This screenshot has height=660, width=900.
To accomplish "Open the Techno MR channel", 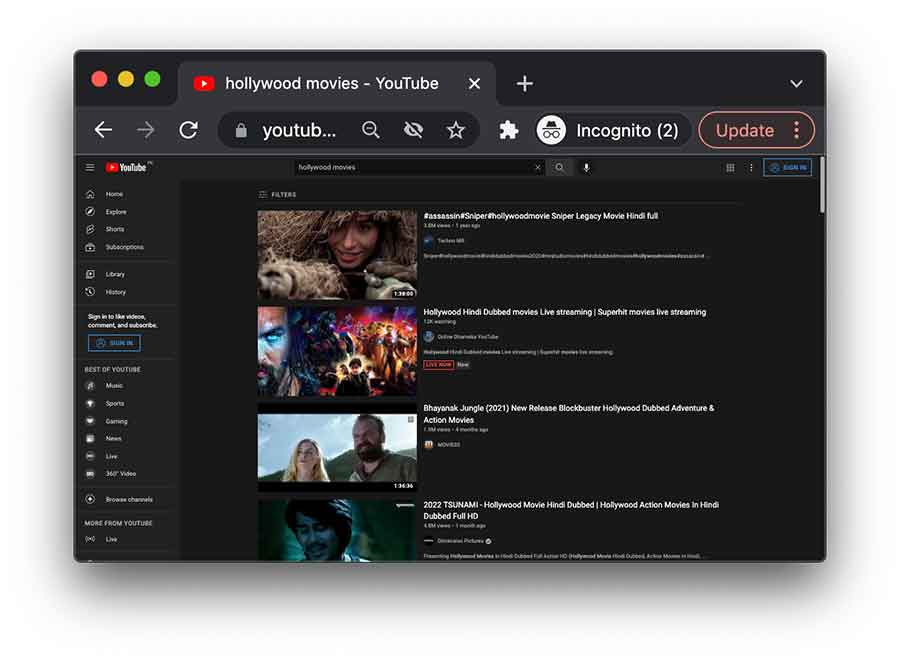I will pos(451,240).
